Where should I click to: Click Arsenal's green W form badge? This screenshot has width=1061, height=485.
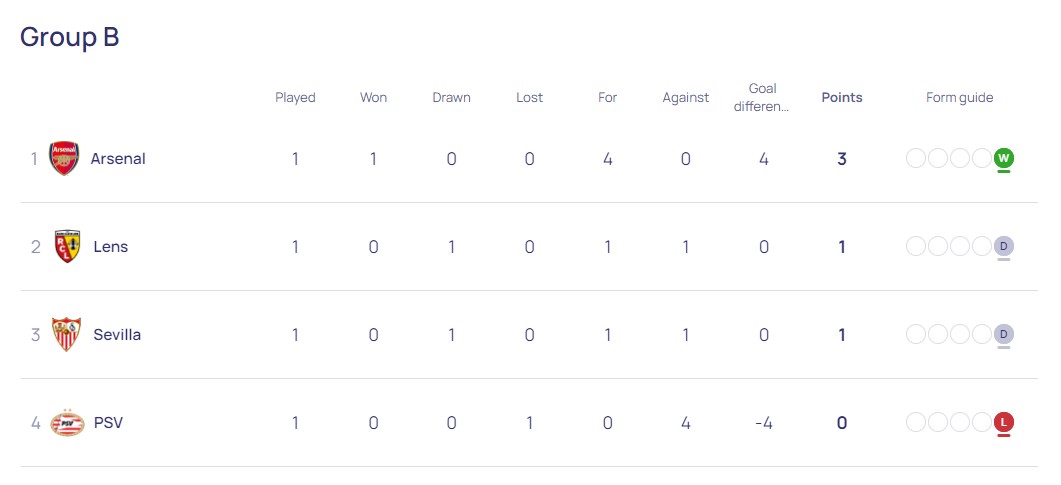coord(1003,159)
